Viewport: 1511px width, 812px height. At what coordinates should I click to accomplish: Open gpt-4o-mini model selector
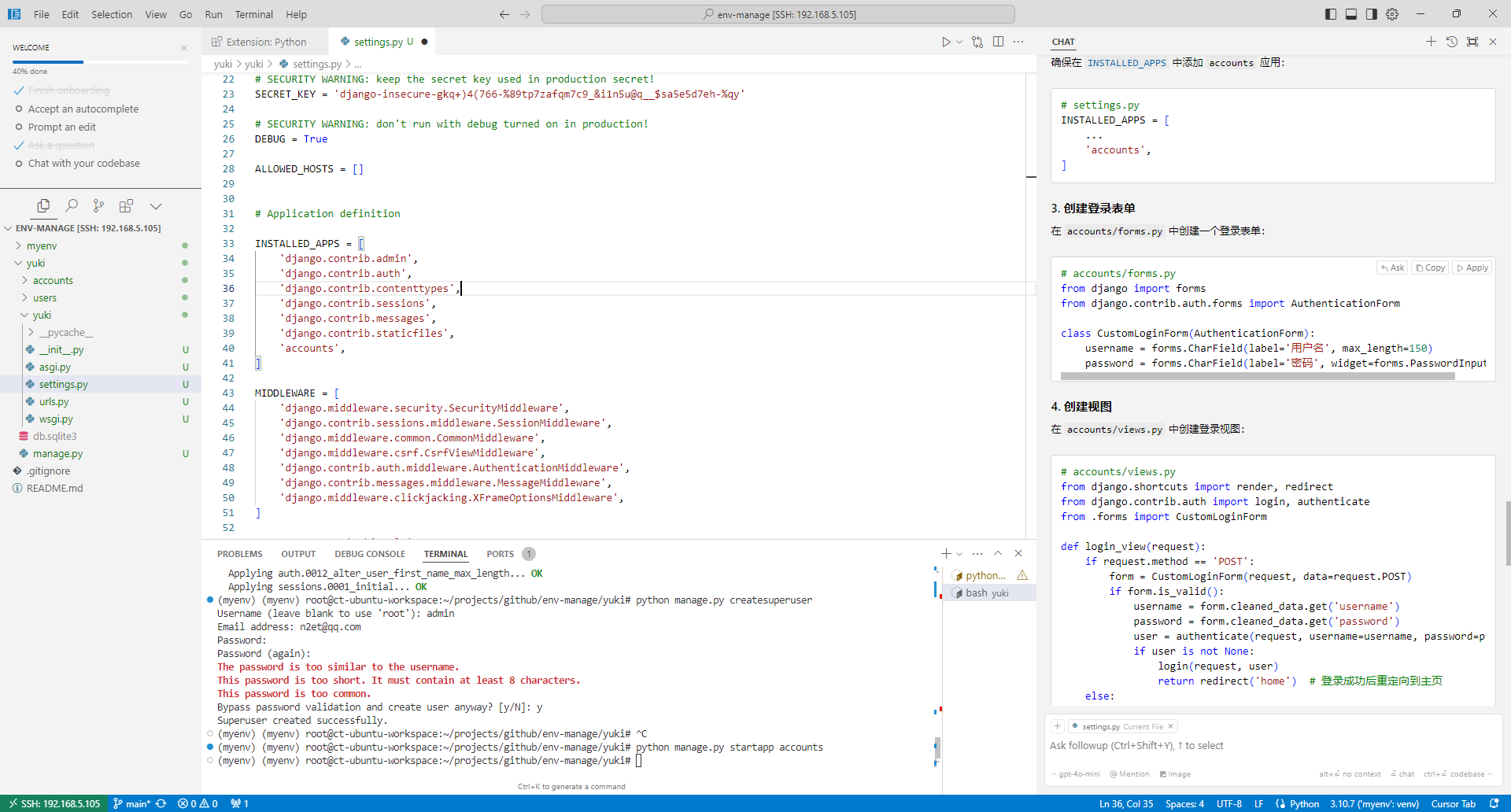click(1076, 774)
